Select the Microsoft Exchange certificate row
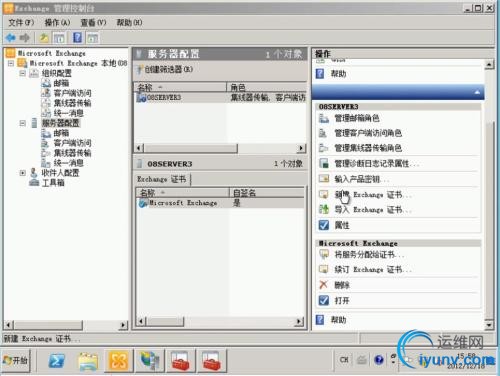The image size is (500, 376). tap(221, 203)
